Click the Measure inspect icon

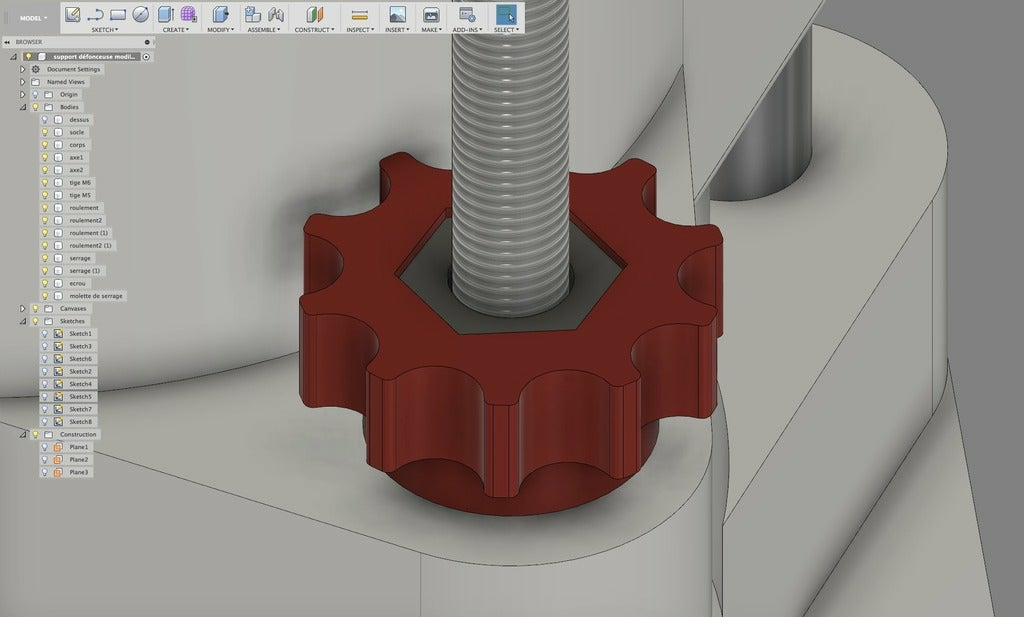click(359, 14)
